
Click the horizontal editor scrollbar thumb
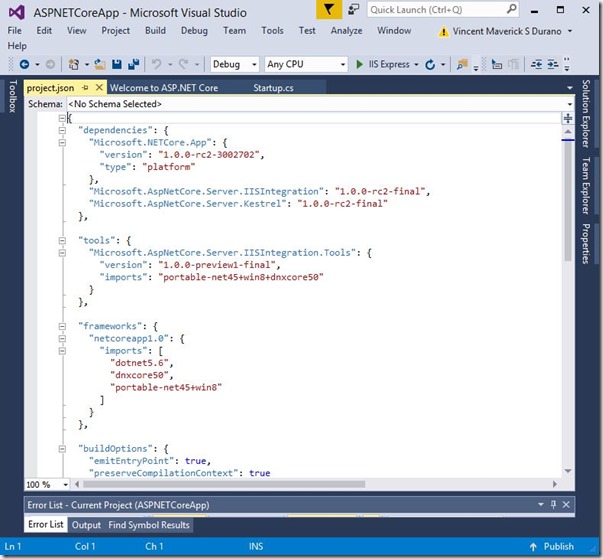[224, 484]
